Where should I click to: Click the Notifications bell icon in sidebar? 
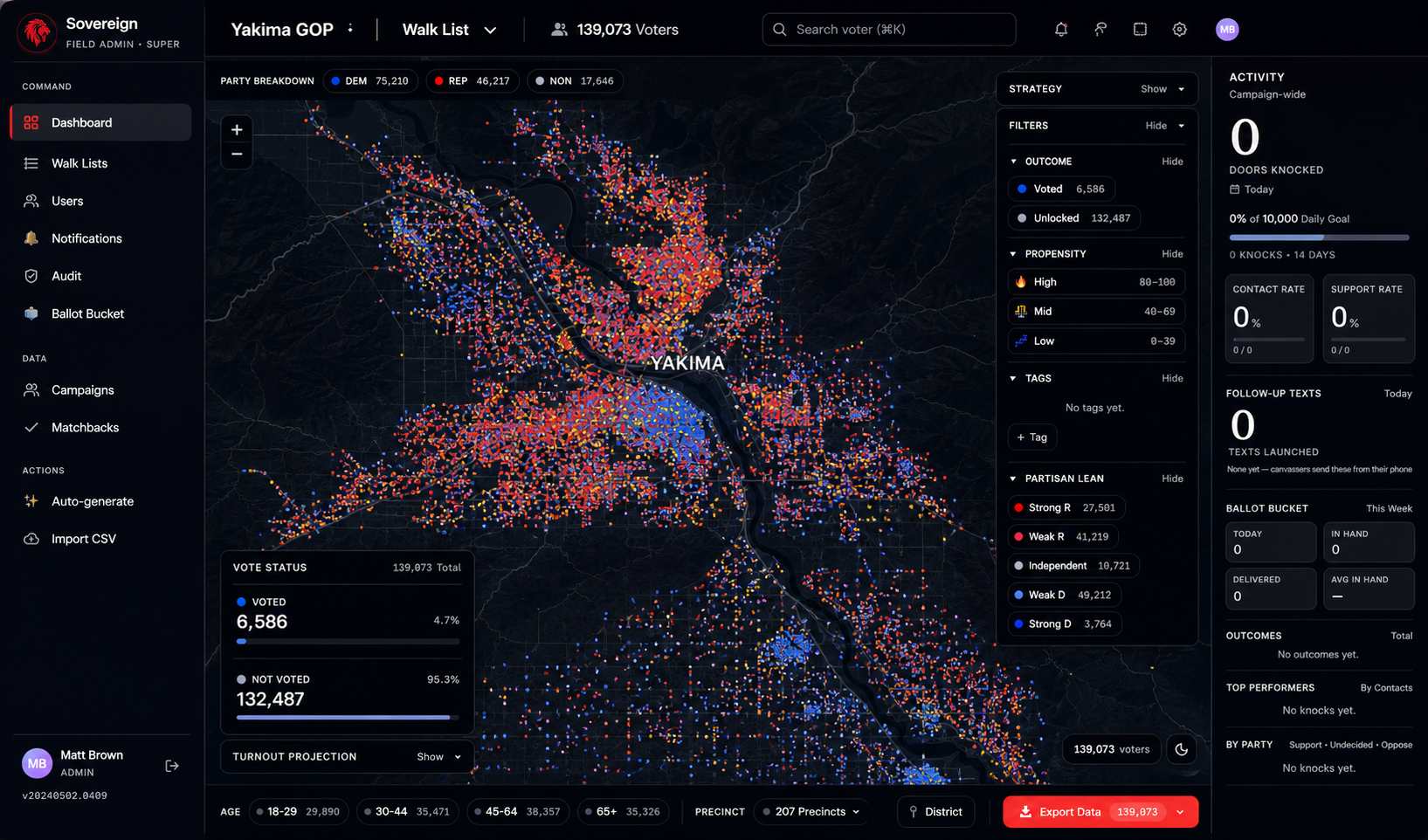[x=31, y=238]
